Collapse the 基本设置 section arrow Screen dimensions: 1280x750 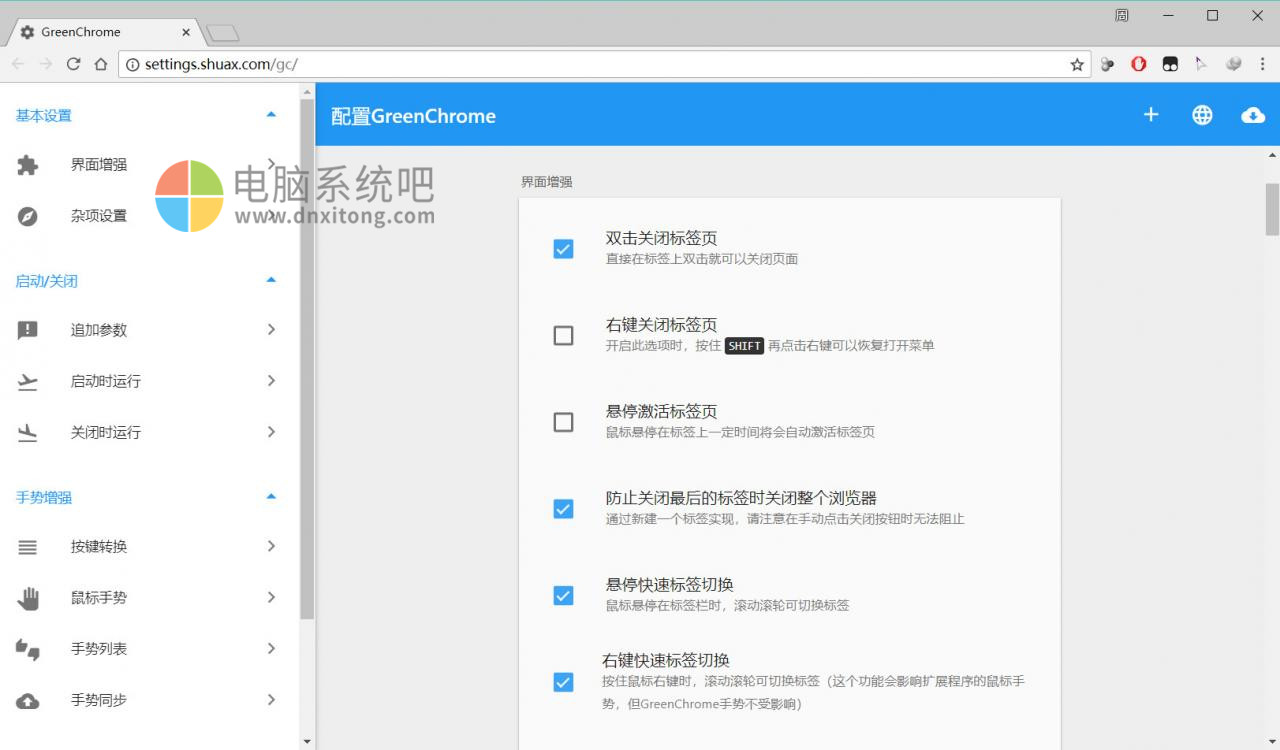[271, 115]
